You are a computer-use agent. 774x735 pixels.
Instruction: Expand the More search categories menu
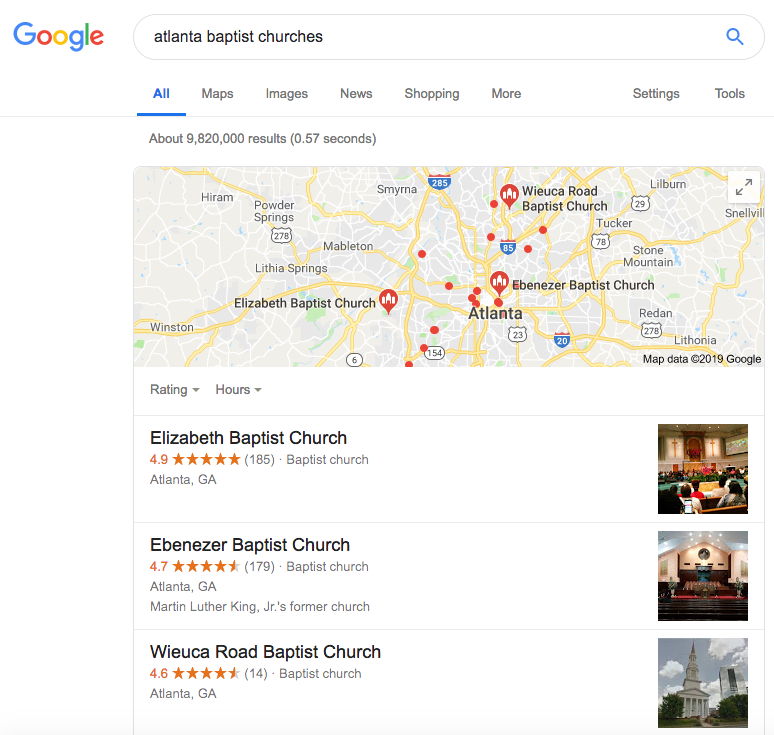506,94
